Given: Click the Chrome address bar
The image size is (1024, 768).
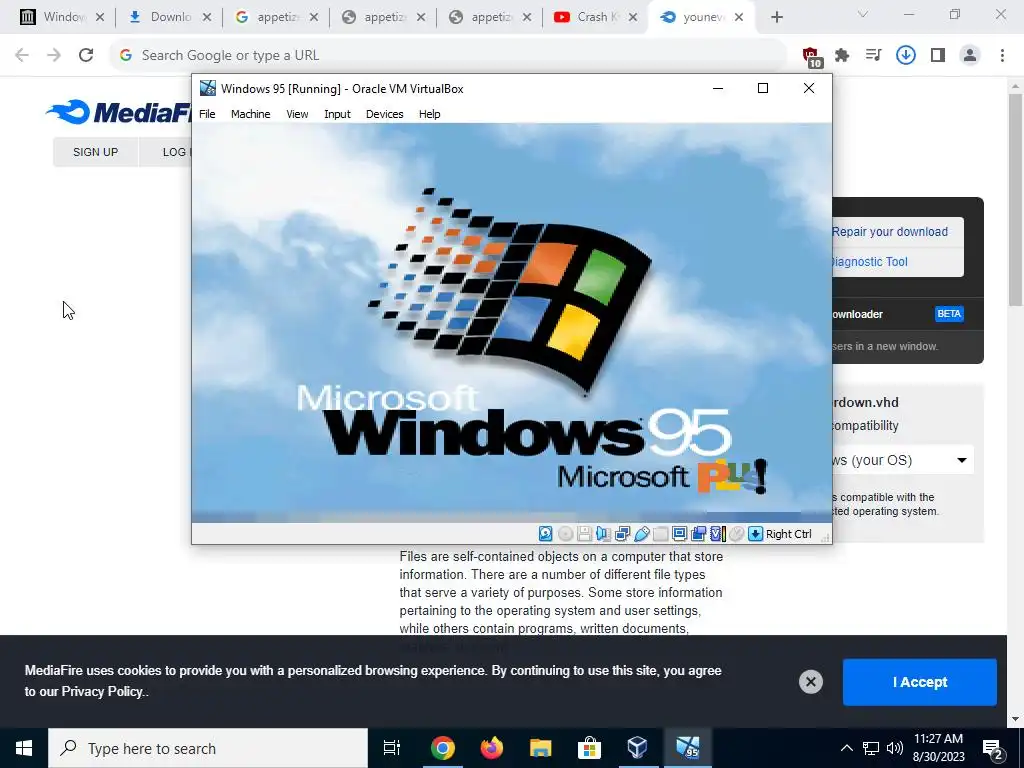Looking at the screenshot, I should tap(448, 56).
